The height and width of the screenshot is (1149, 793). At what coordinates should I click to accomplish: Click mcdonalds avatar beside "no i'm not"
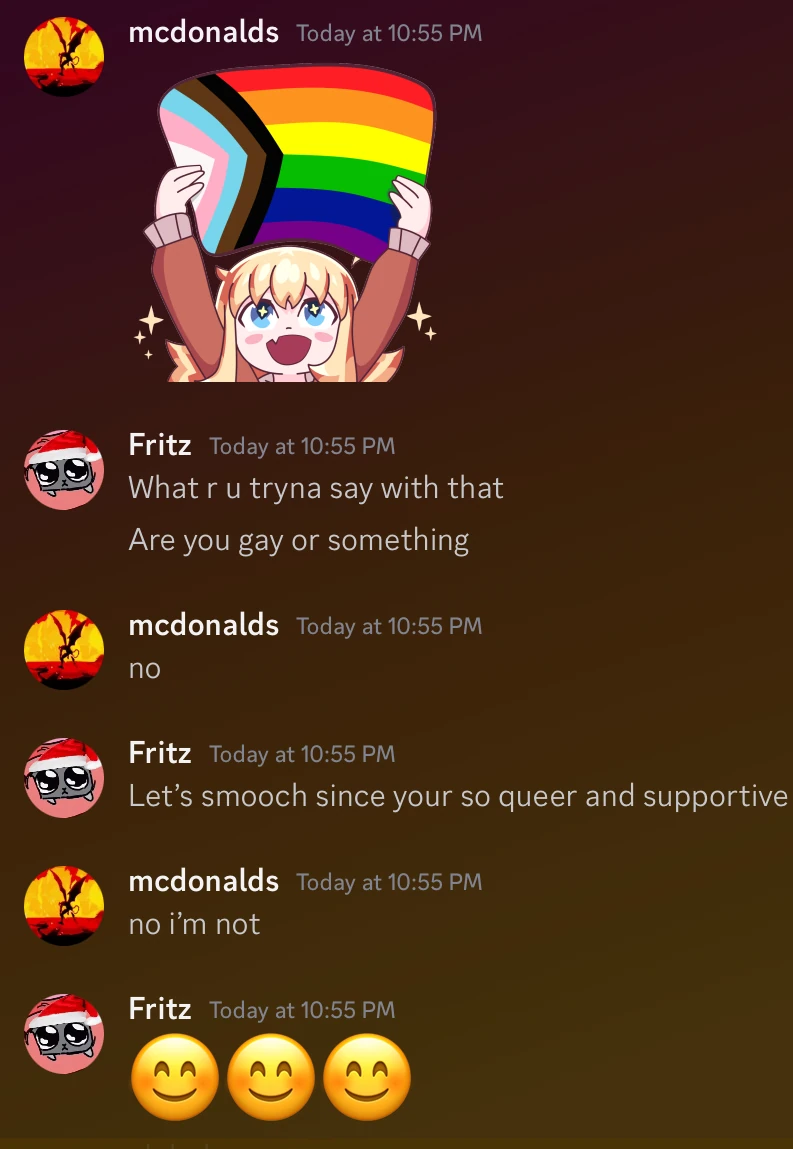64,906
